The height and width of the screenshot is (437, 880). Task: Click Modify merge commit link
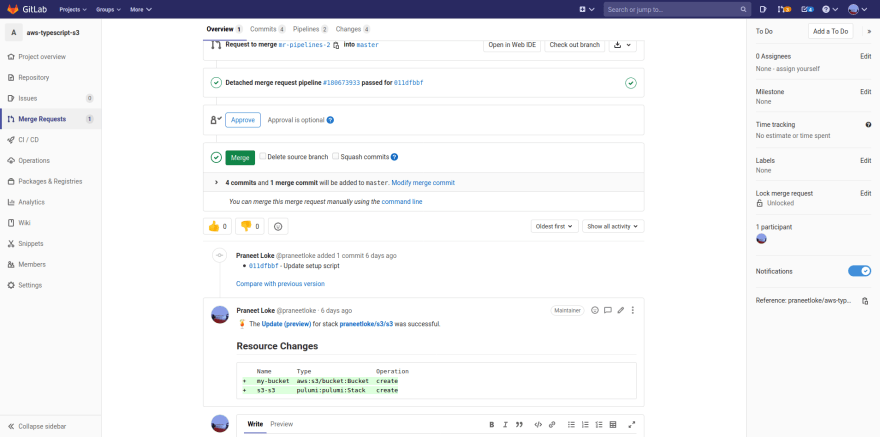423,183
